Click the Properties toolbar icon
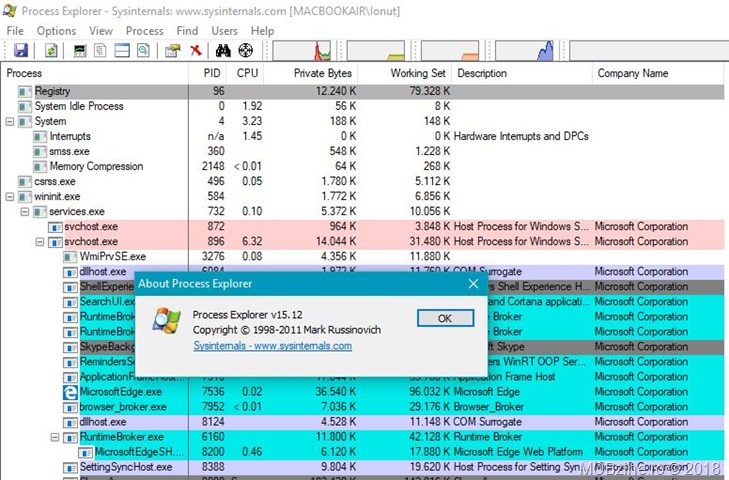This screenshot has width=729, height=480. [x=172, y=50]
